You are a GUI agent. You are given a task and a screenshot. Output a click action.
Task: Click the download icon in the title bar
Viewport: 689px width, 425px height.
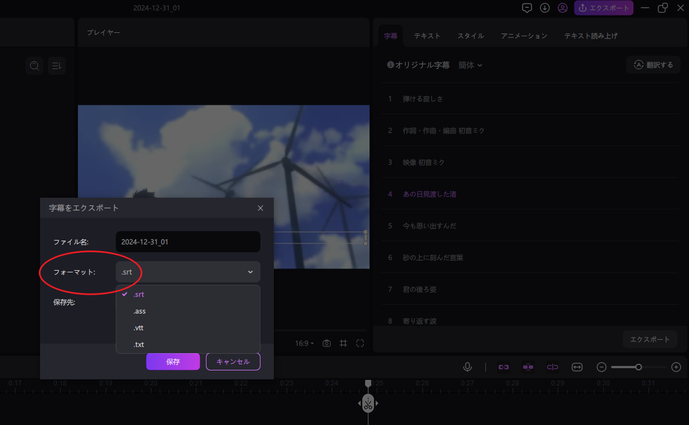(x=545, y=8)
